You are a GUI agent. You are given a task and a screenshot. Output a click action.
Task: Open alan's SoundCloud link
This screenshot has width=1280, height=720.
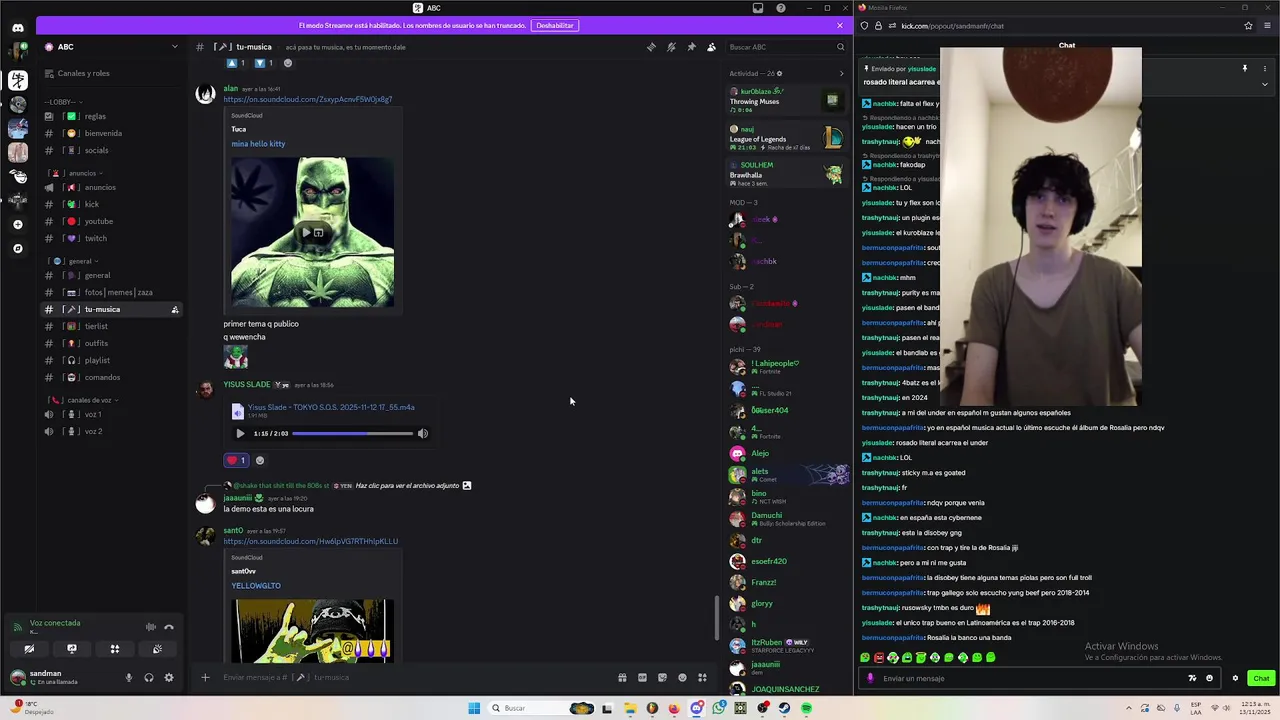pyautogui.click(x=307, y=99)
